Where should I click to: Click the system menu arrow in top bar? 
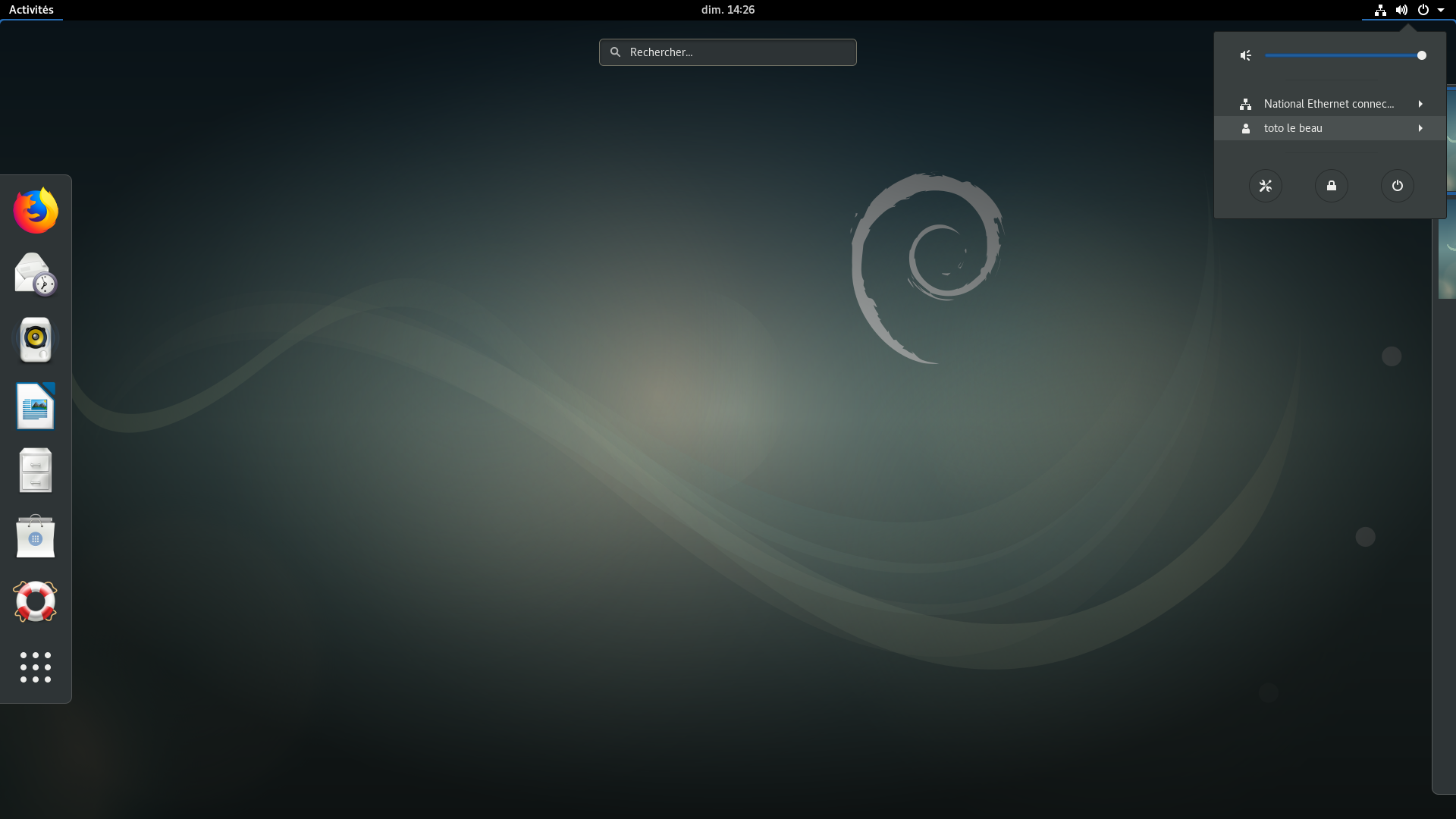click(x=1441, y=10)
